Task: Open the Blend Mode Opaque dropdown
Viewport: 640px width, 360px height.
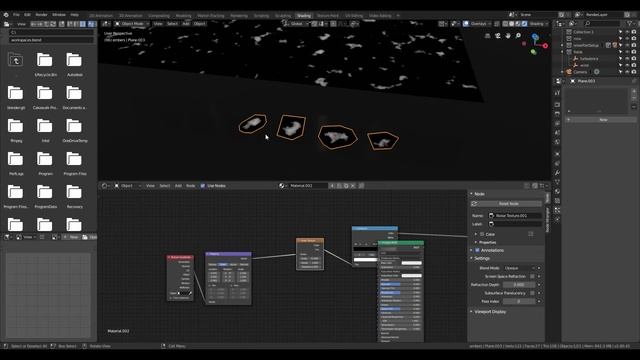Action: click(519, 268)
